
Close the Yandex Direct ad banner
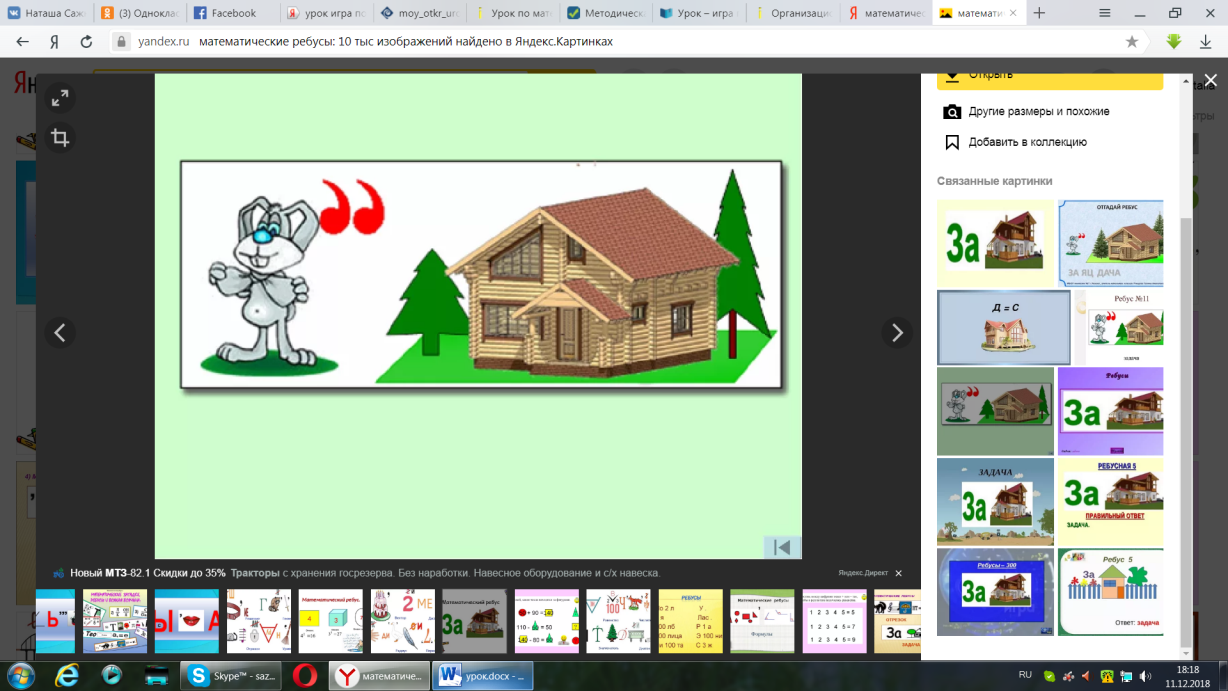pos(898,573)
